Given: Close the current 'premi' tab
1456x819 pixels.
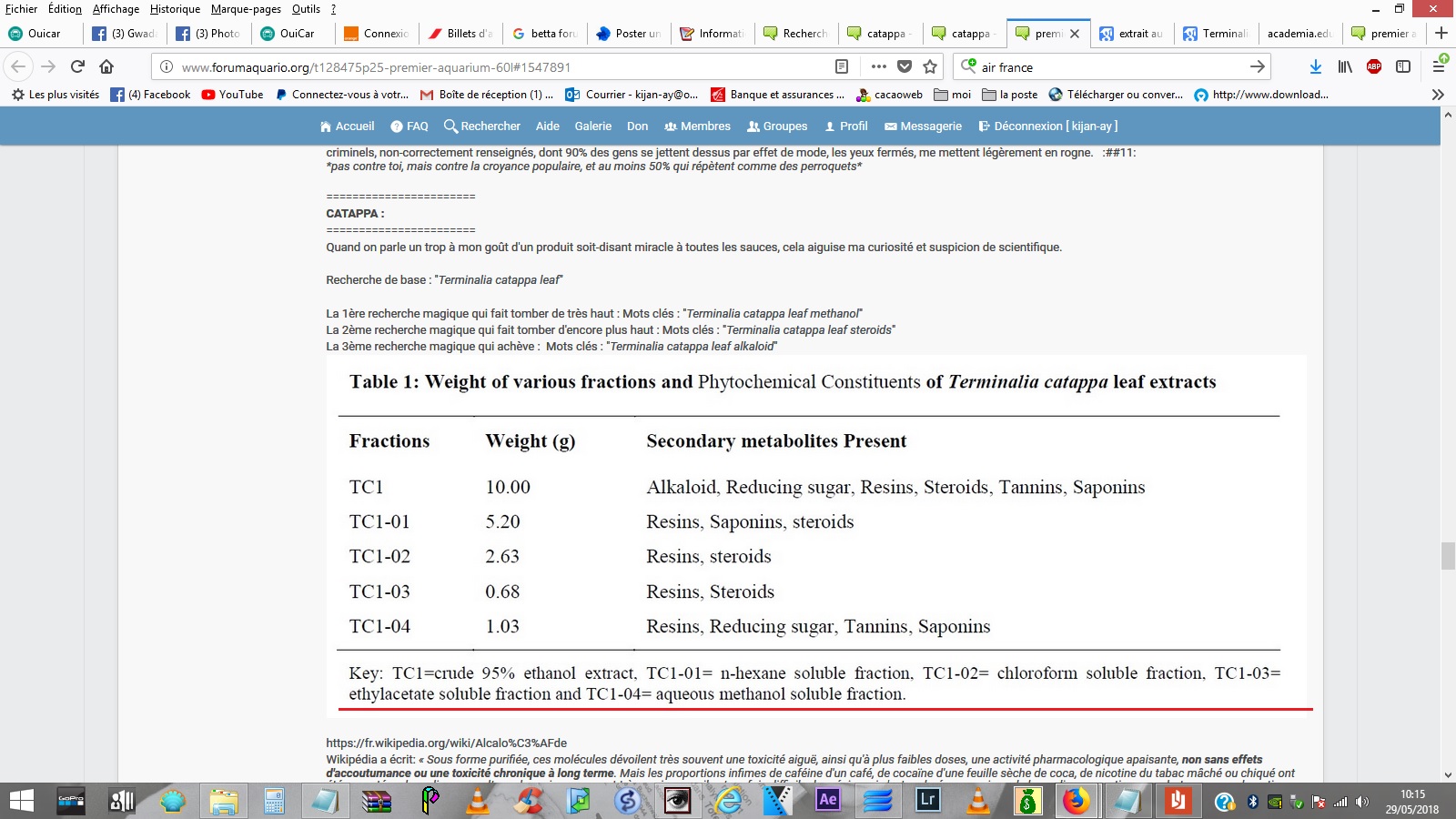Looking at the screenshot, I should tap(1075, 34).
